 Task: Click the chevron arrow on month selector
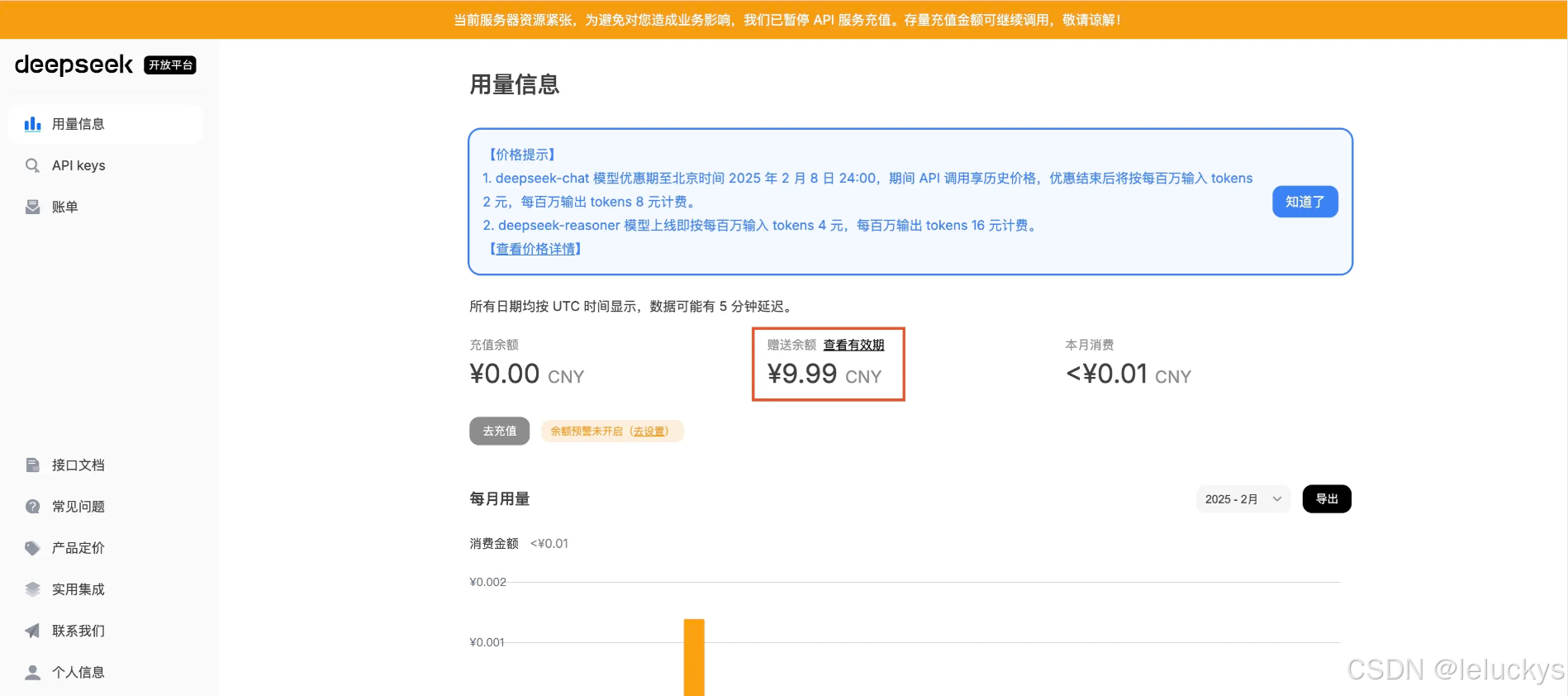(x=1277, y=498)
